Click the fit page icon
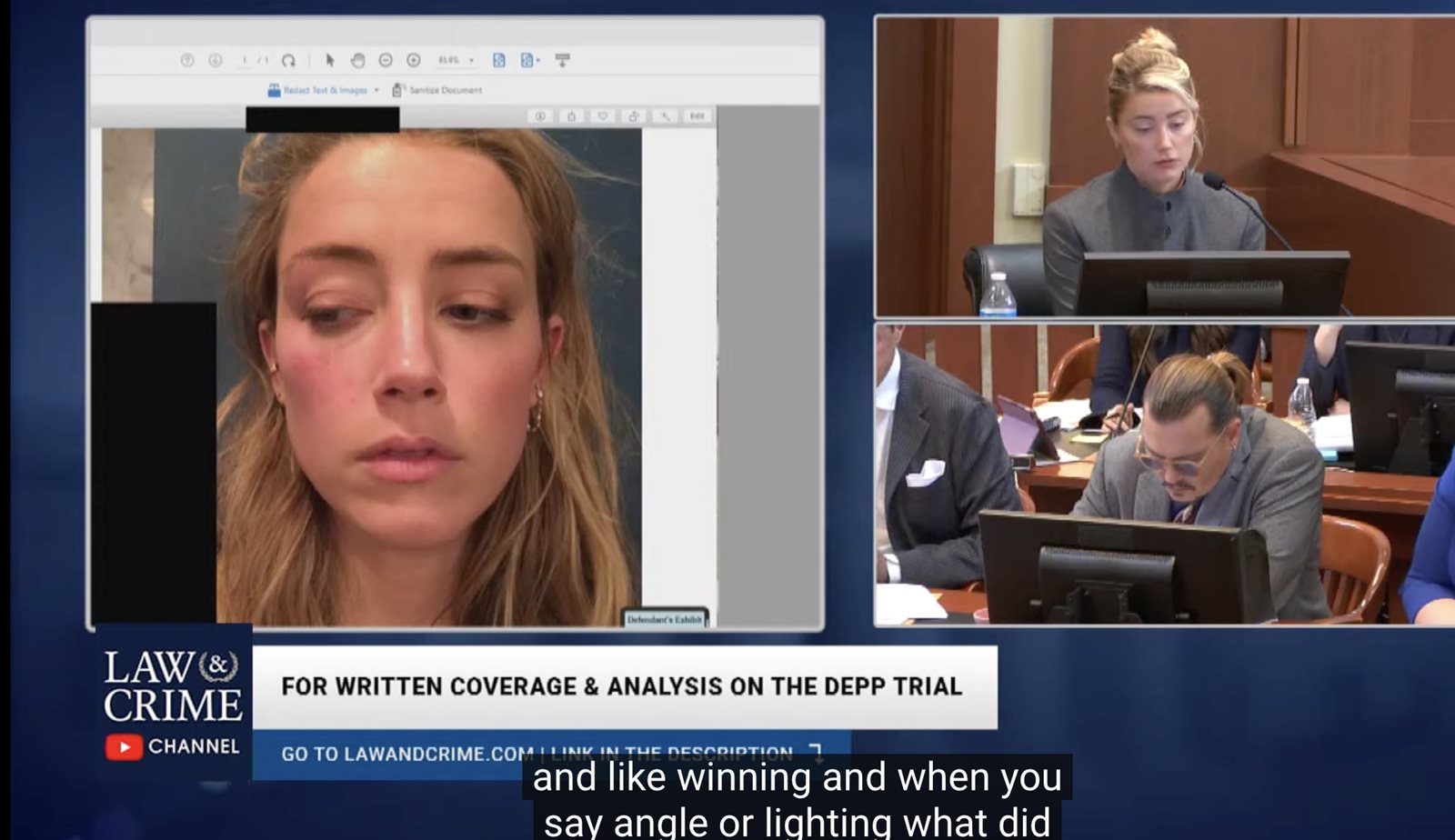Viewport: 1455px width, 840px height. click(x=498, y=60)
